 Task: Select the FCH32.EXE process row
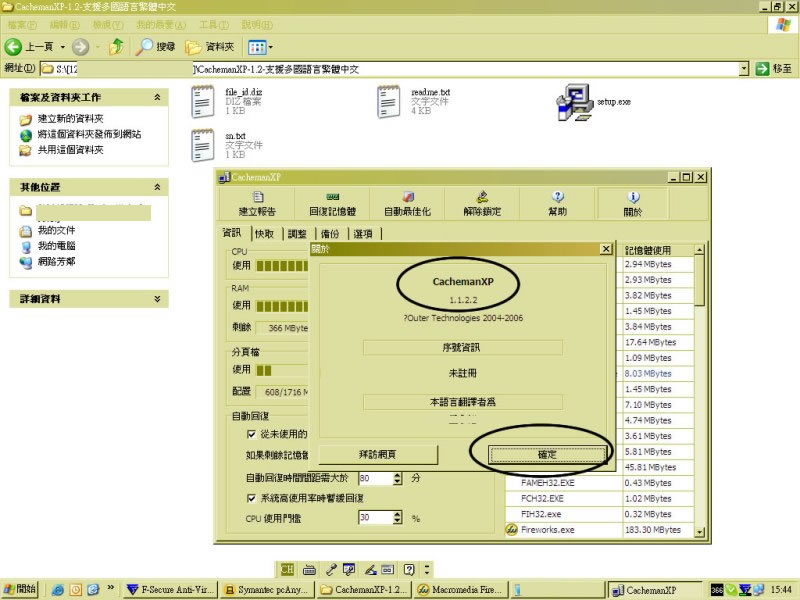(x=599, y=498)
